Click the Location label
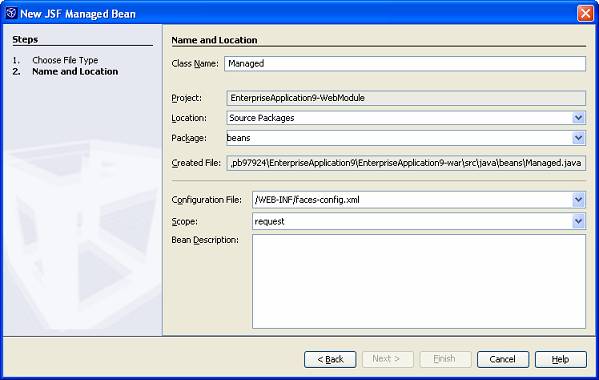599x380 pixels. point(189,118)
